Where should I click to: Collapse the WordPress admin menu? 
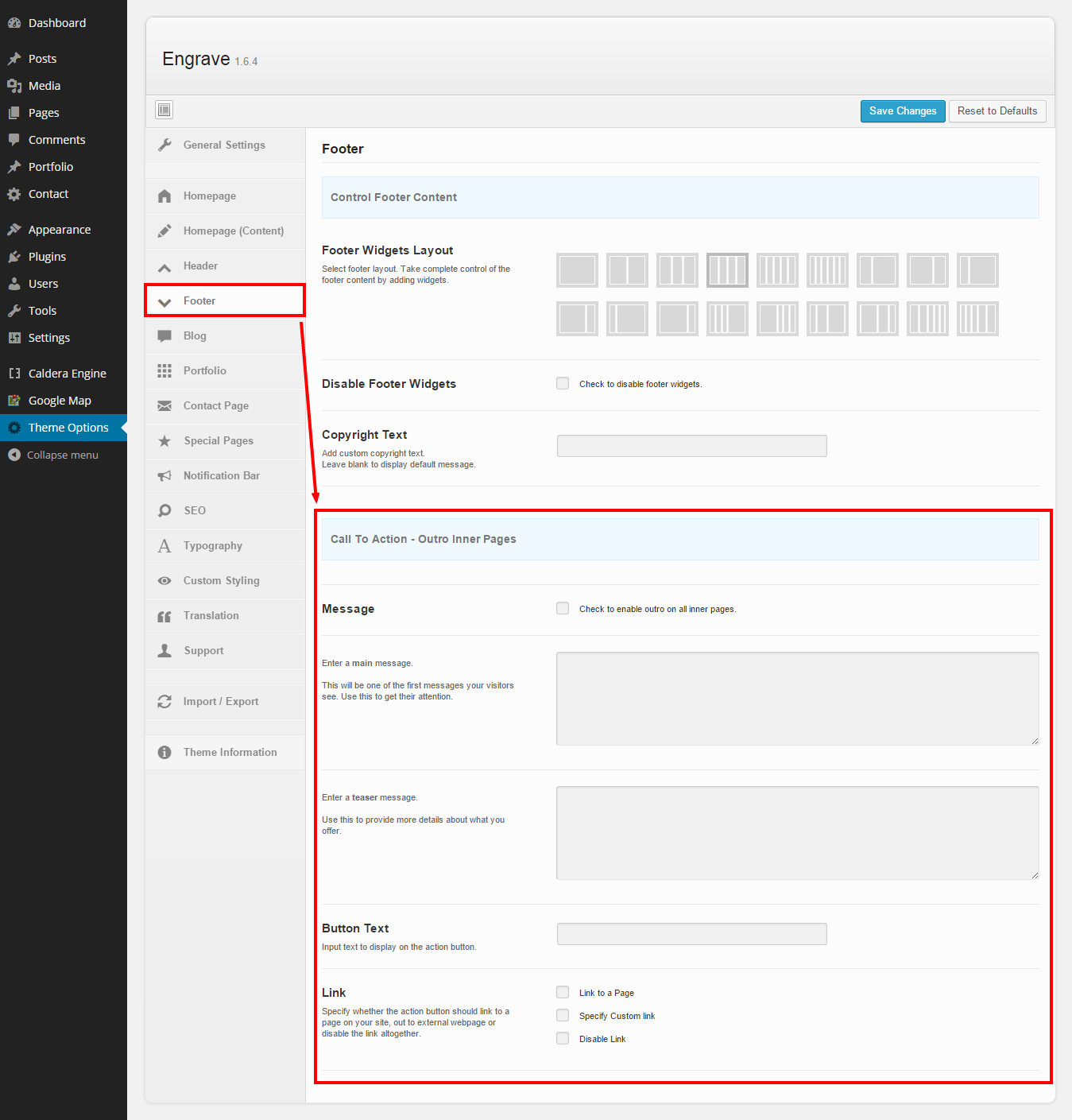point(53,455)
